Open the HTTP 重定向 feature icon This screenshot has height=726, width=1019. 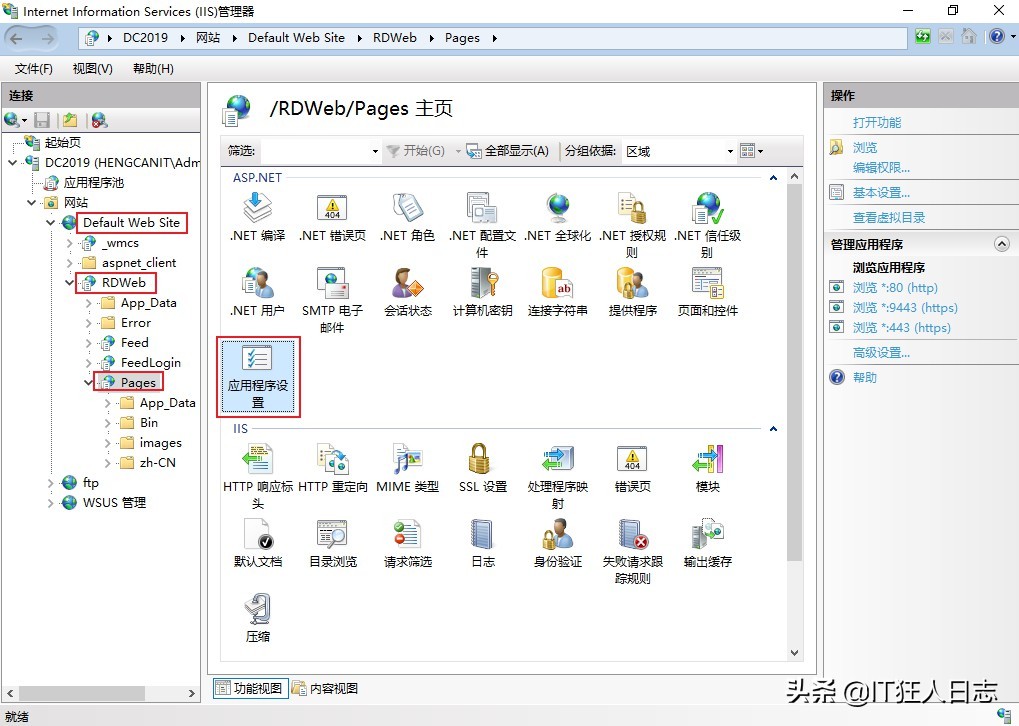(332, 468)
